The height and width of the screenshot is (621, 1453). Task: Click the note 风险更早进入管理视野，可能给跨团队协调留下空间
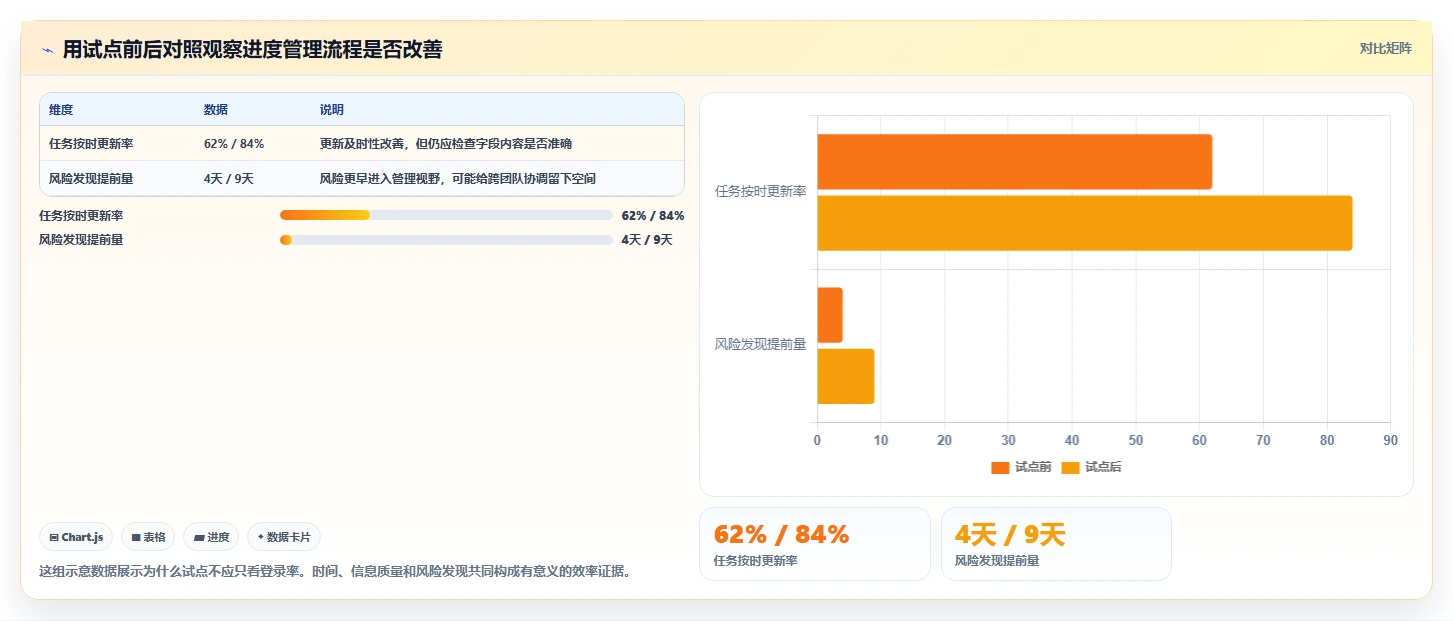click(x=458, y=179)
